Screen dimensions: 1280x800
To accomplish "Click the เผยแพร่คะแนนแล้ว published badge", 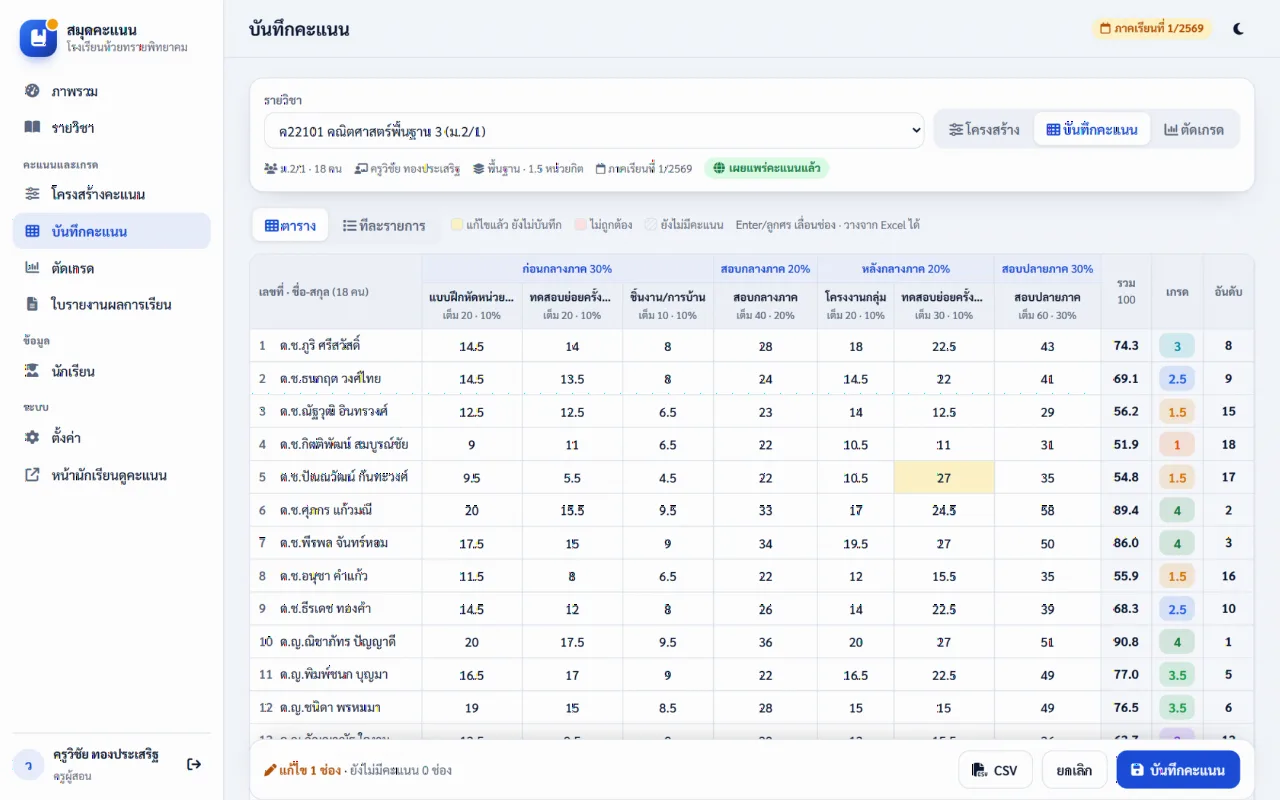I will (767, 168).
